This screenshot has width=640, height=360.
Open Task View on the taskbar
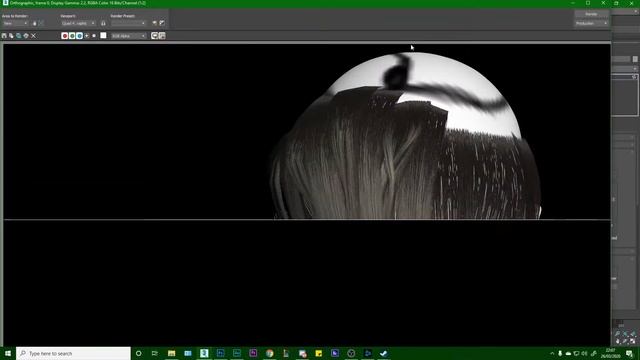click(155, 353)
